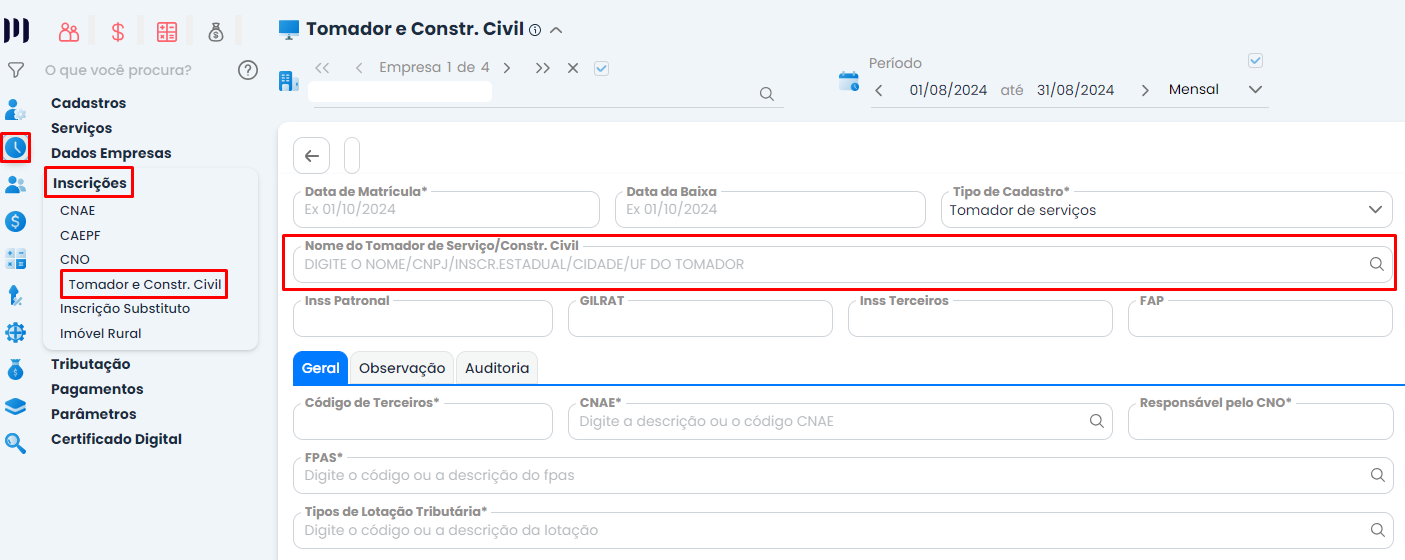Switch to the Observação tab
The height and width of the screenshot is (560, 1405).
point(402,368)
